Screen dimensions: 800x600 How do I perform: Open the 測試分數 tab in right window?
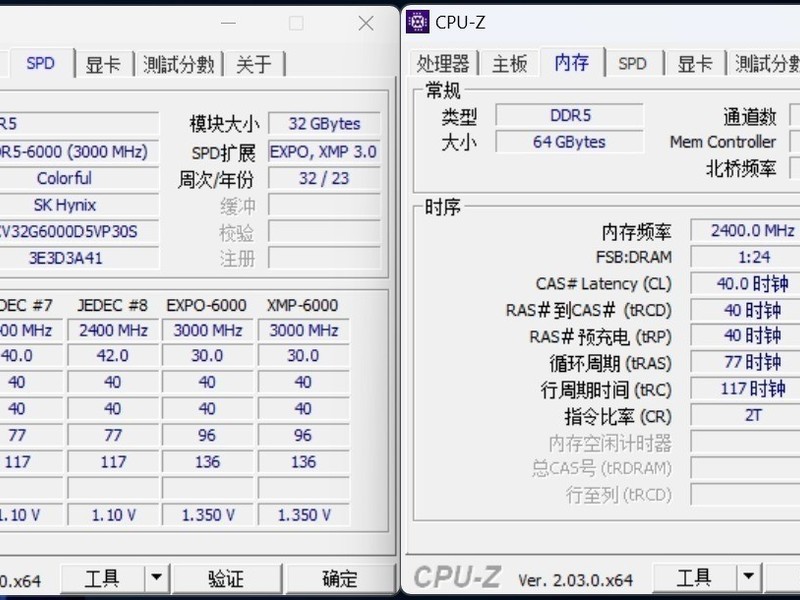765,64
